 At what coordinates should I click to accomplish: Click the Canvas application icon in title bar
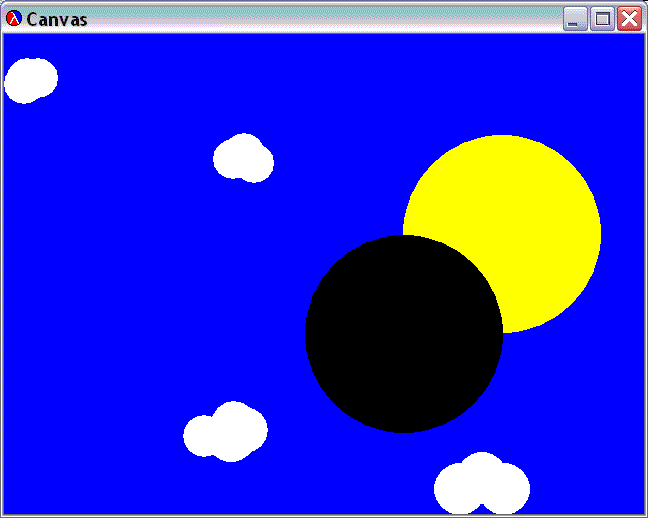[x=14, y=18]
